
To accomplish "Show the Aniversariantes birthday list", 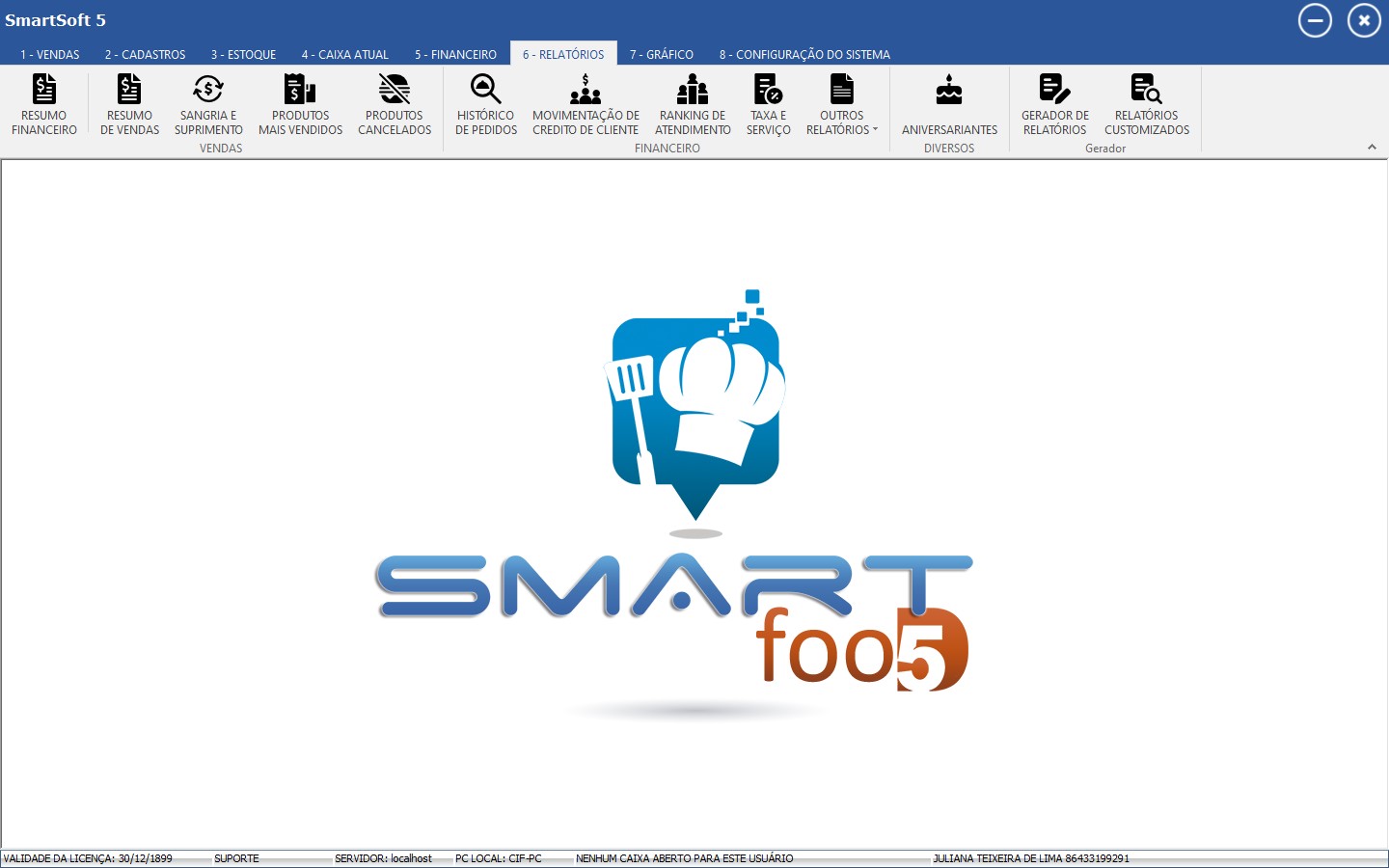I will click(x=949, y=104).
